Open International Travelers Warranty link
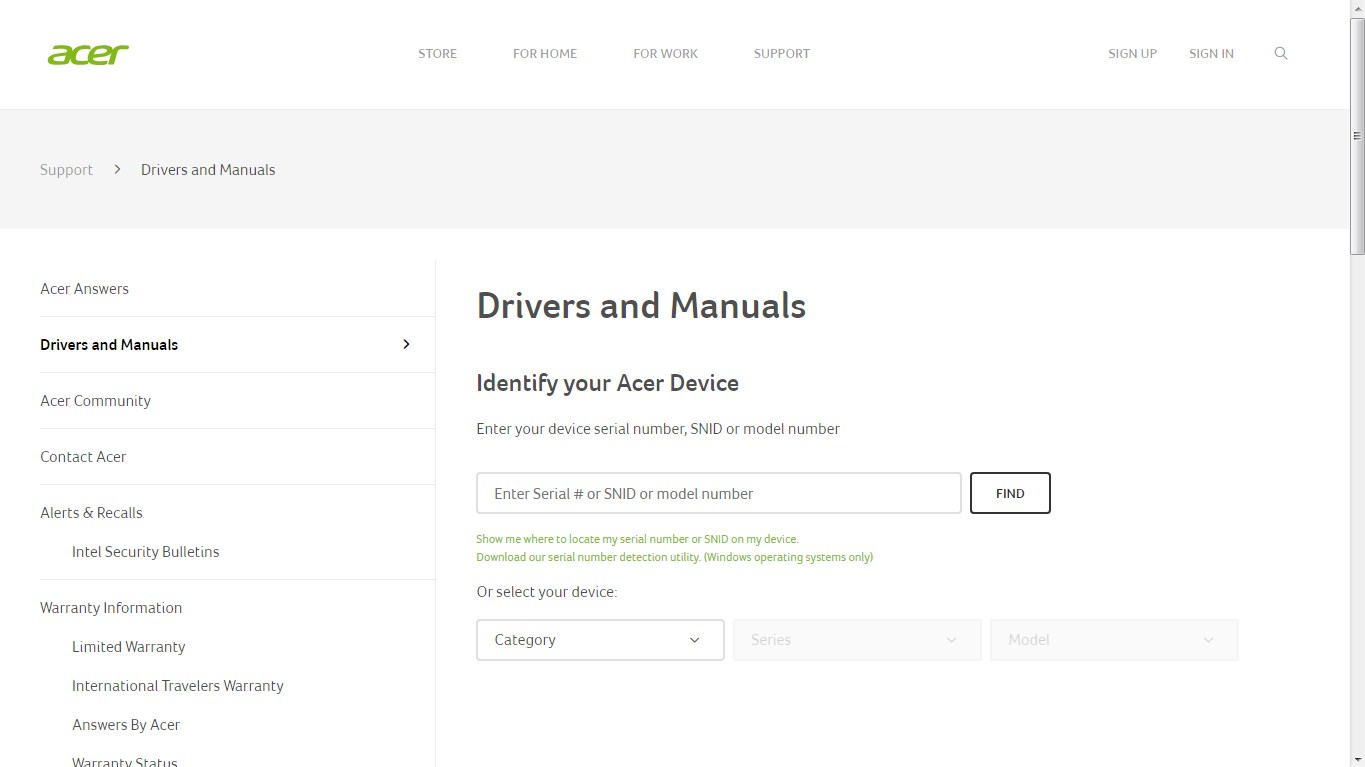Screen dimensions: 1365x767 pyautogui.click(x=178, y=686)
